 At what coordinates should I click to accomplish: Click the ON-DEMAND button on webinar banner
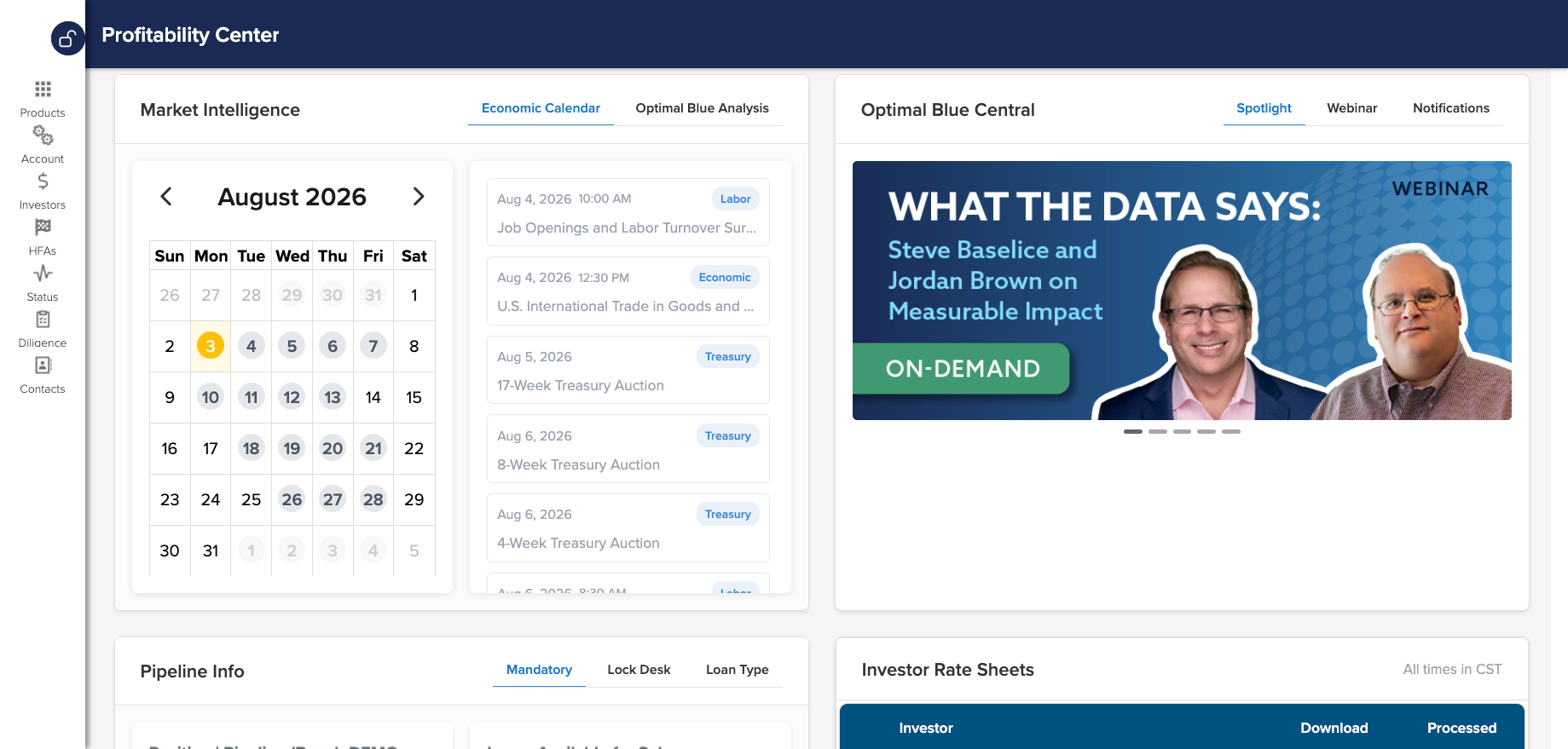[962, 368]
